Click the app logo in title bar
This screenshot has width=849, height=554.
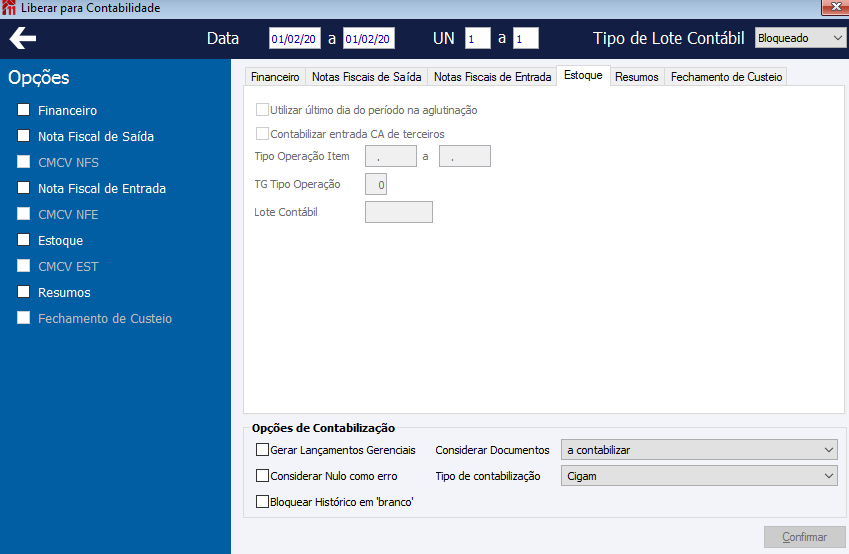coord(9,8)
